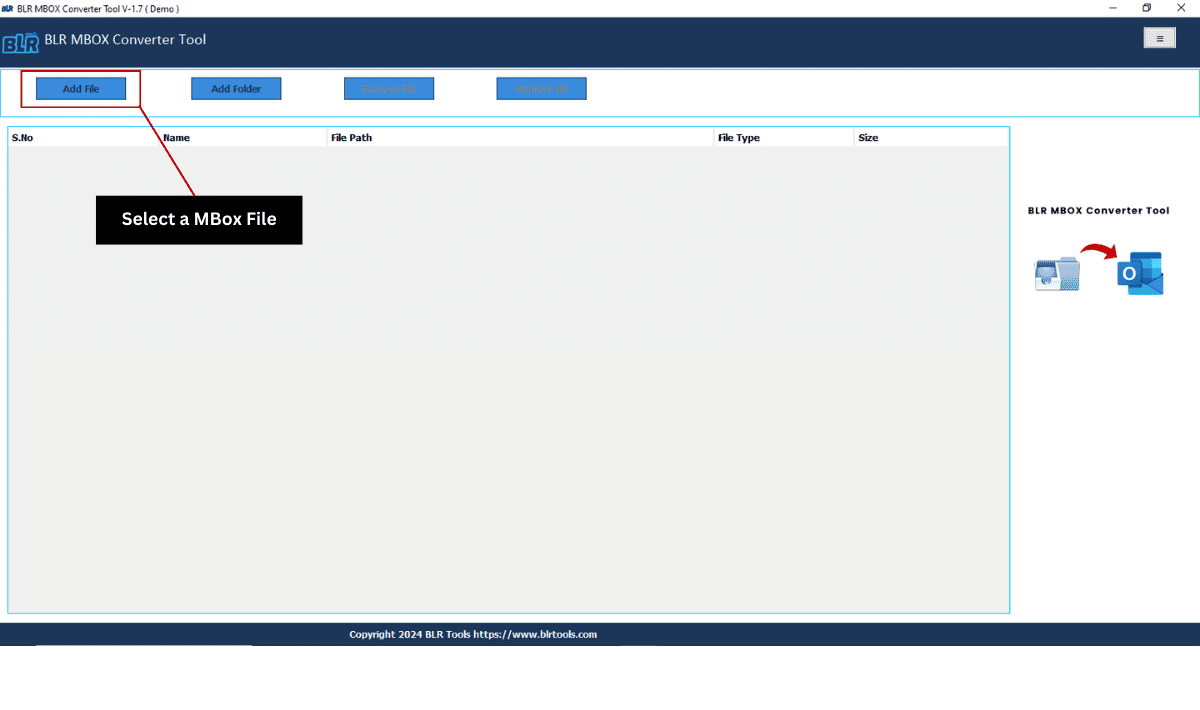Viewport: 1200px width, 710px height.
Task: Click the disabled Remove File button
Action: 389,89
